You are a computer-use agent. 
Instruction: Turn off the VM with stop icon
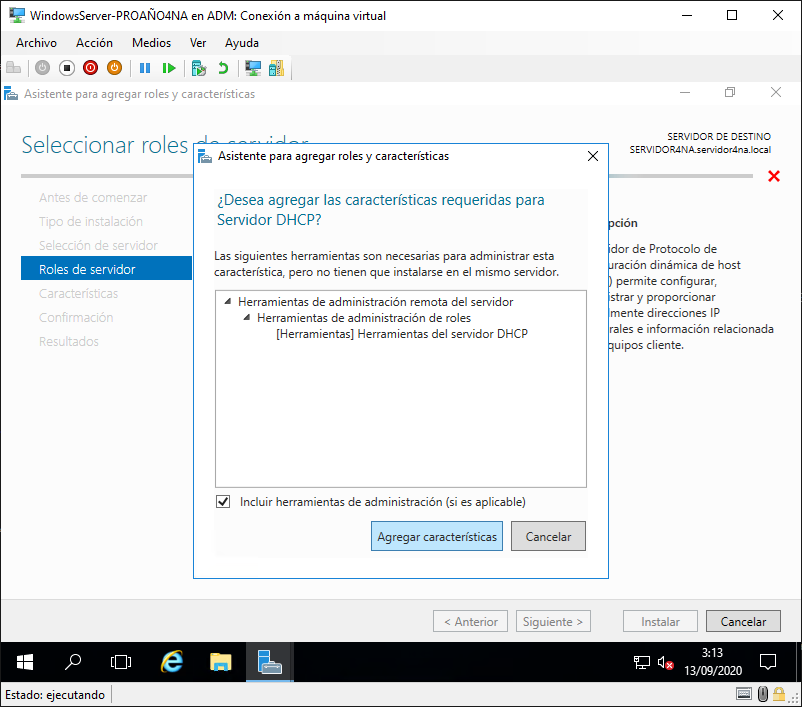(x=66, y=68)
